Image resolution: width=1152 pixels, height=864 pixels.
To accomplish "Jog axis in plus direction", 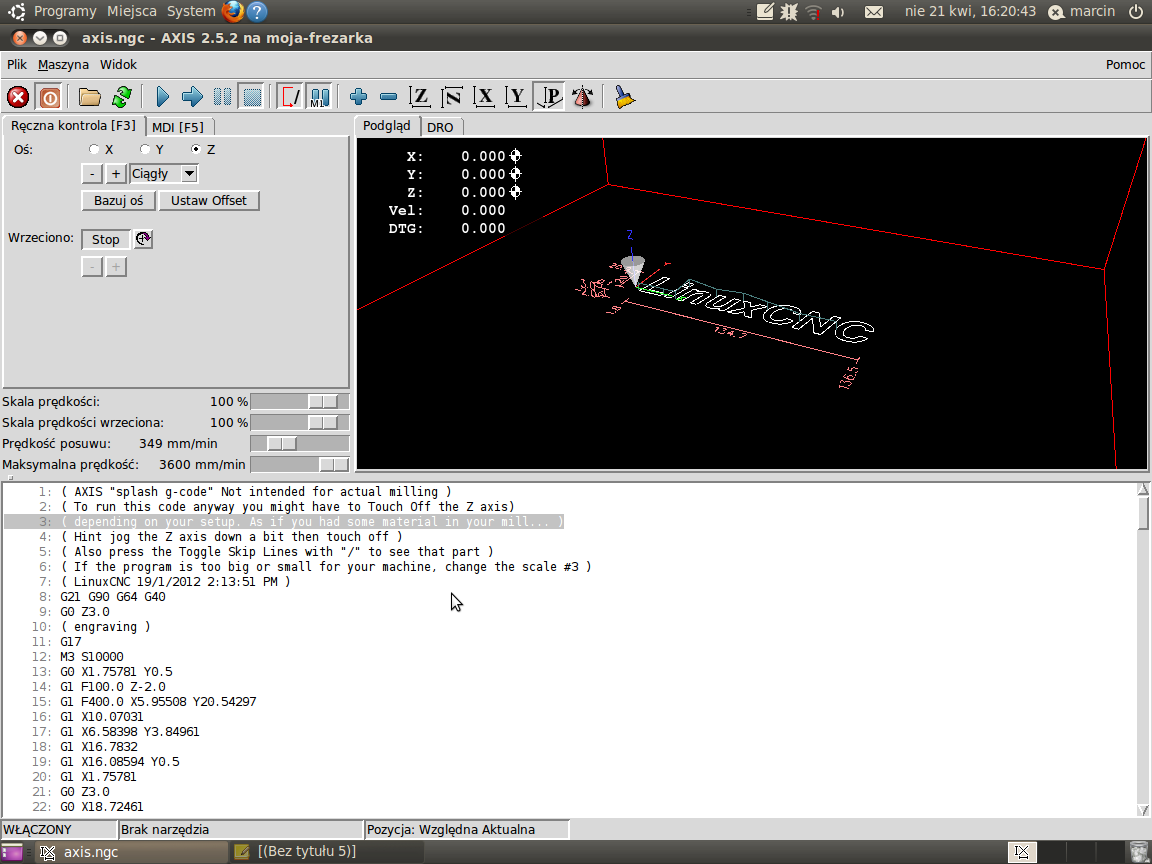I will click(115, 174).
